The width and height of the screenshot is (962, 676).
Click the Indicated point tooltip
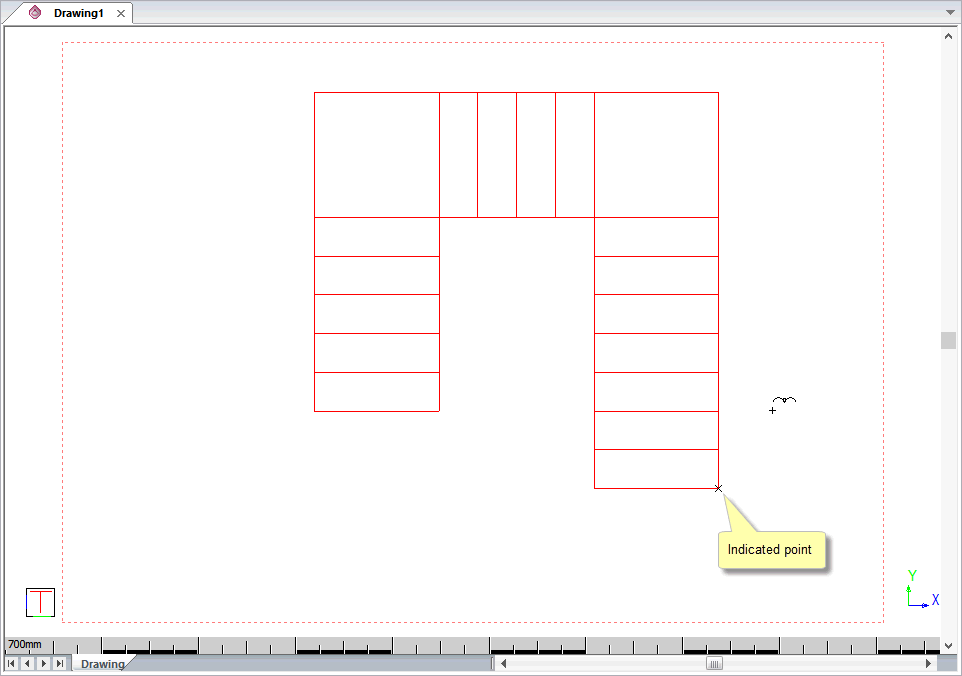(771, 550)
